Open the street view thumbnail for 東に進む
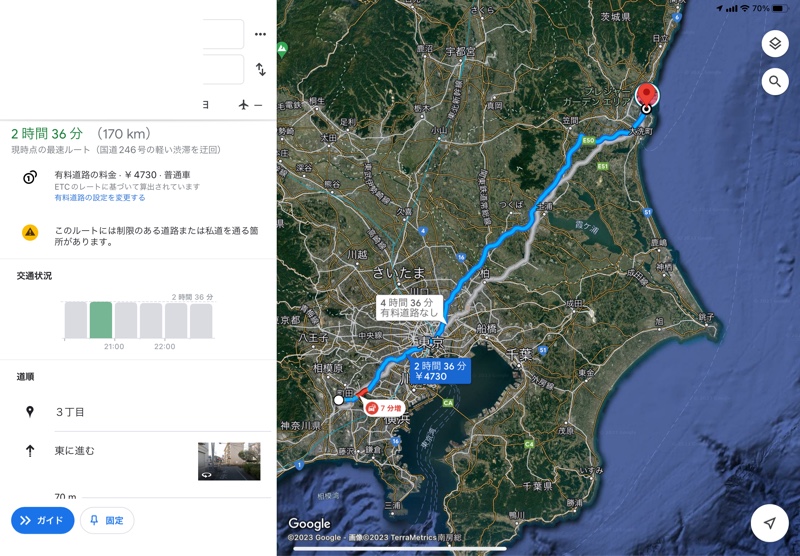This screenshot has height=556, width=800. coord(229,461)
